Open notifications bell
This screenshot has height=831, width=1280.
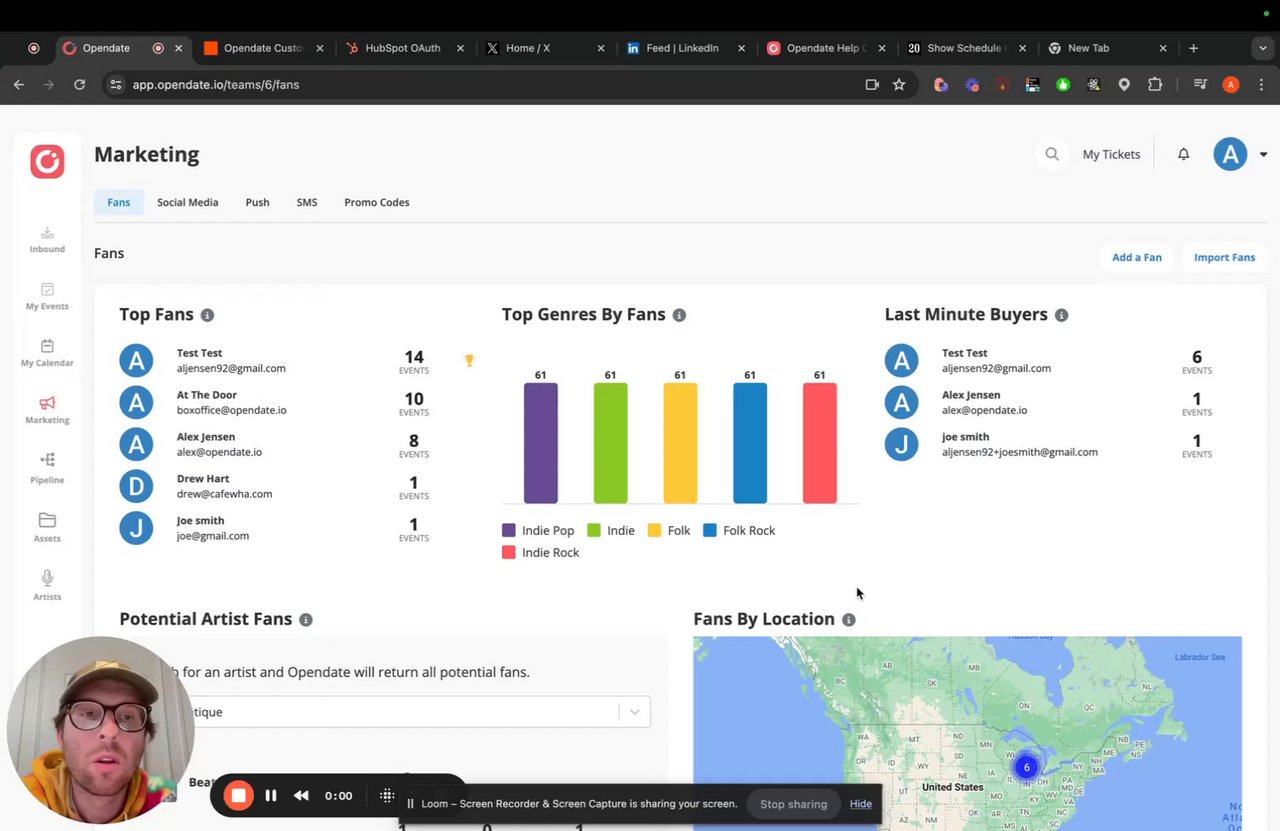tap(1183, 154)
